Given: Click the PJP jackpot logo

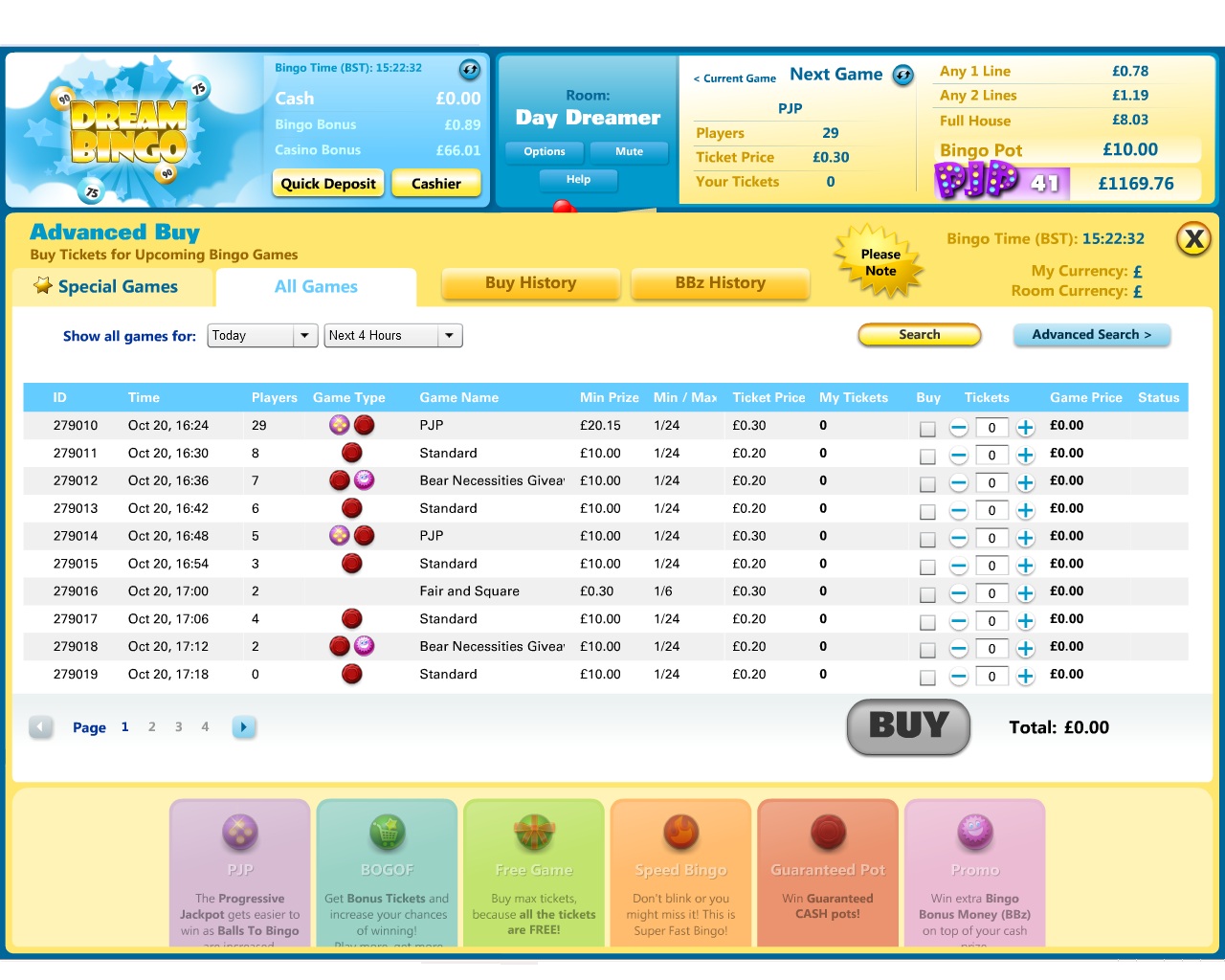Looking at the screenshot, I should point(976,179).
